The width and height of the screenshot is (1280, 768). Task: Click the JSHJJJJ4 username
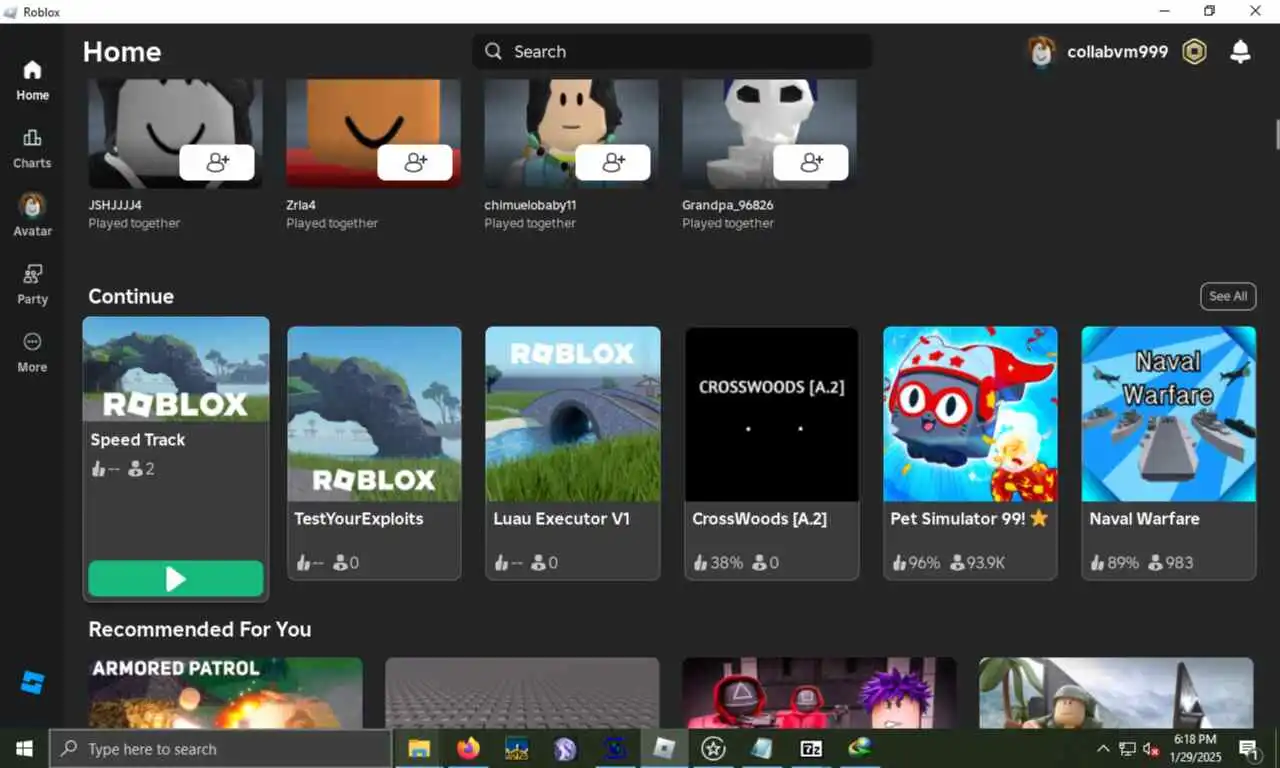pos(115,205)
